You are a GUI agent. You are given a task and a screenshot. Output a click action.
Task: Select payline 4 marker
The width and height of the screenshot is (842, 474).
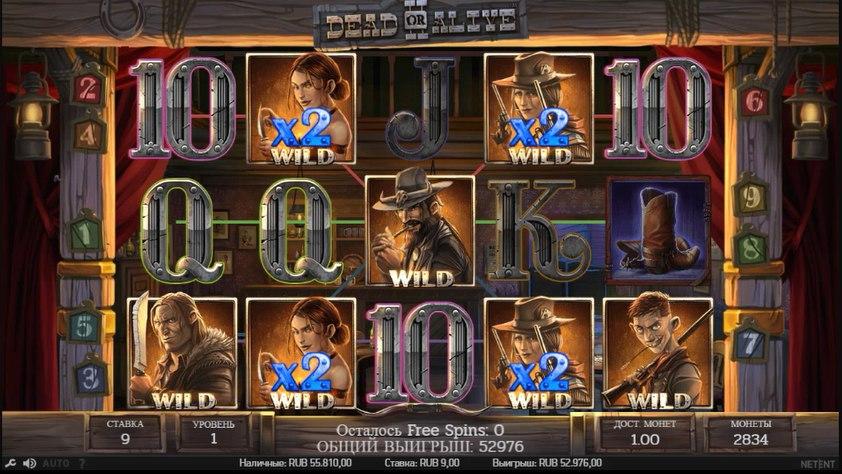click(88, 134)
